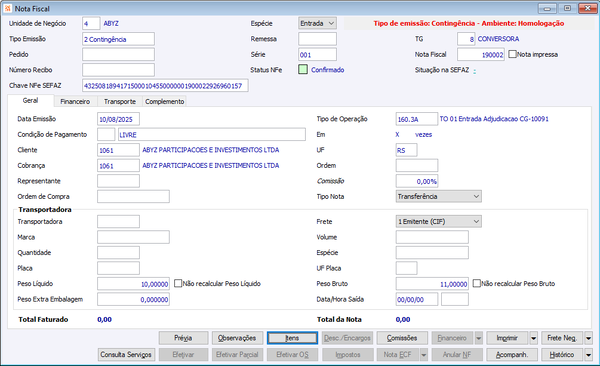Click the Número Recibo field

(x=118, y=70)
